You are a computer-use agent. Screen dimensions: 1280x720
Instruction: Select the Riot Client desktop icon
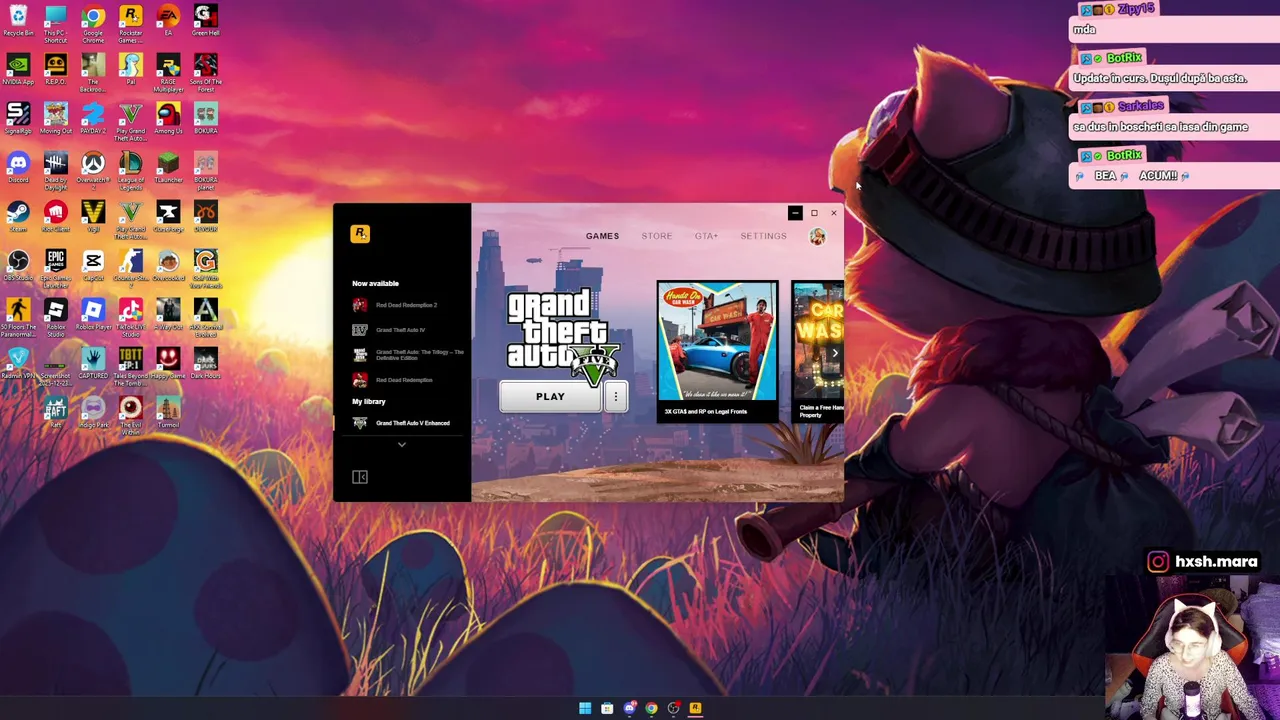(55, 217)
